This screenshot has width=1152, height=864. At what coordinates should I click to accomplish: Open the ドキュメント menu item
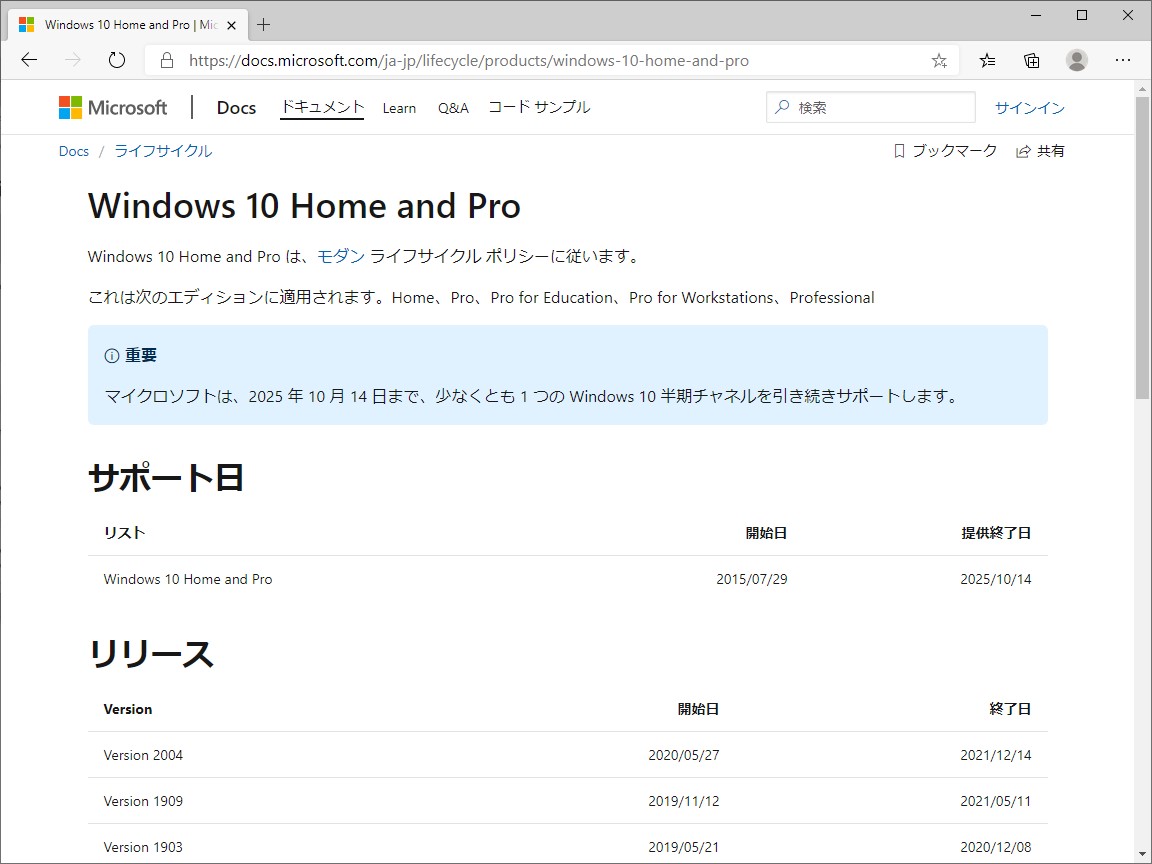(x=322, y=107)
